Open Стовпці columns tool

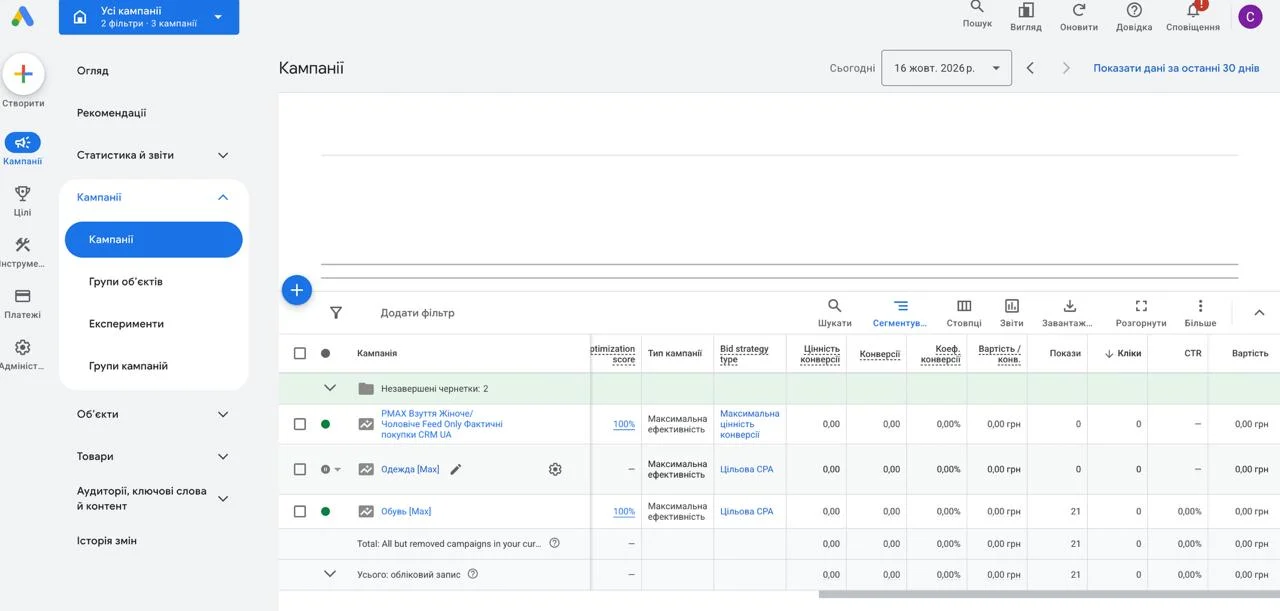964,312
